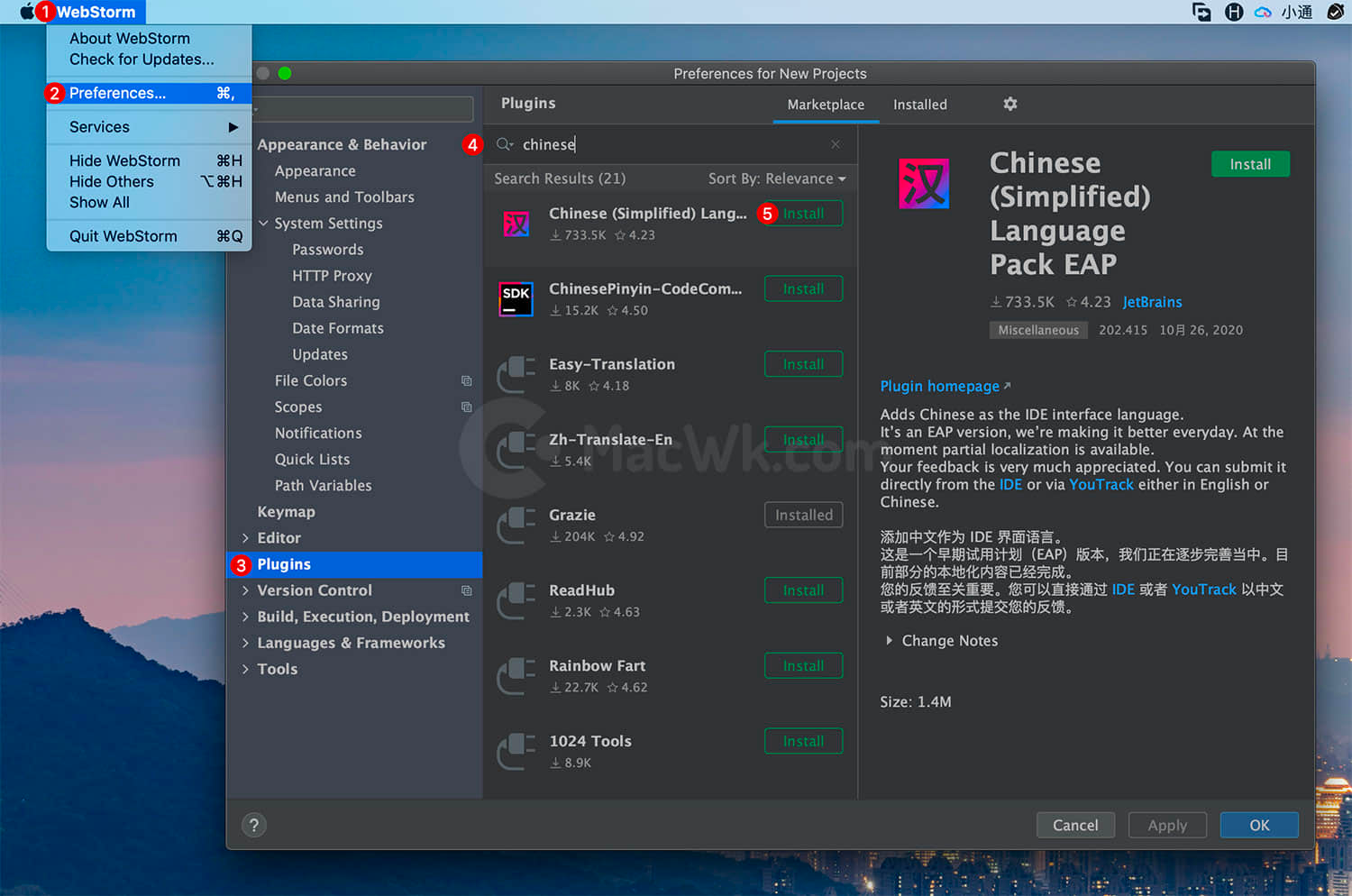The height and width of the screenshot is (896, 1352).
Task: Click the plugin settings gear icon
Action: [1010, 104]
